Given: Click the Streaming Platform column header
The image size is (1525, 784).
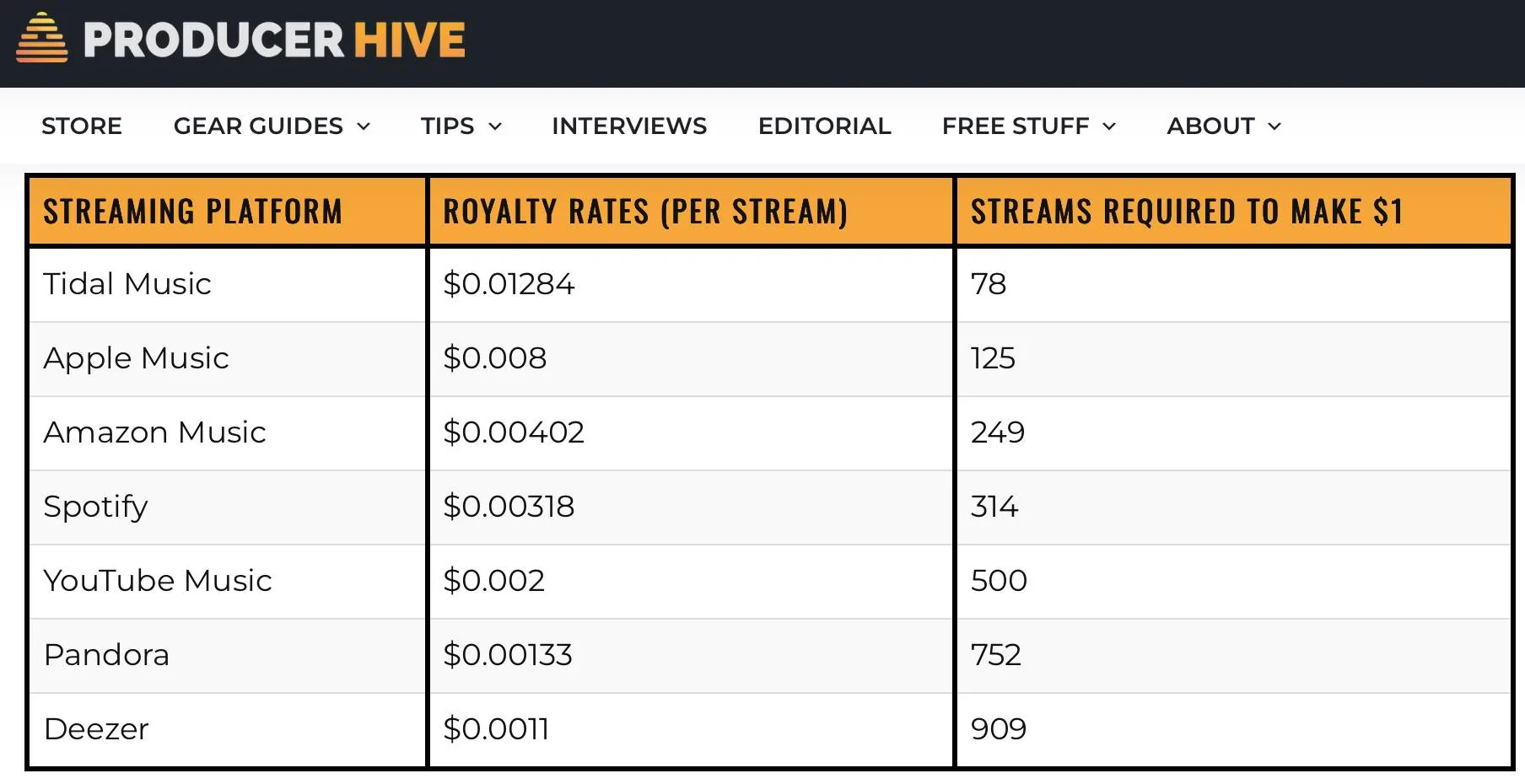Looking at the screenshot, I should (x=228, y=211).
